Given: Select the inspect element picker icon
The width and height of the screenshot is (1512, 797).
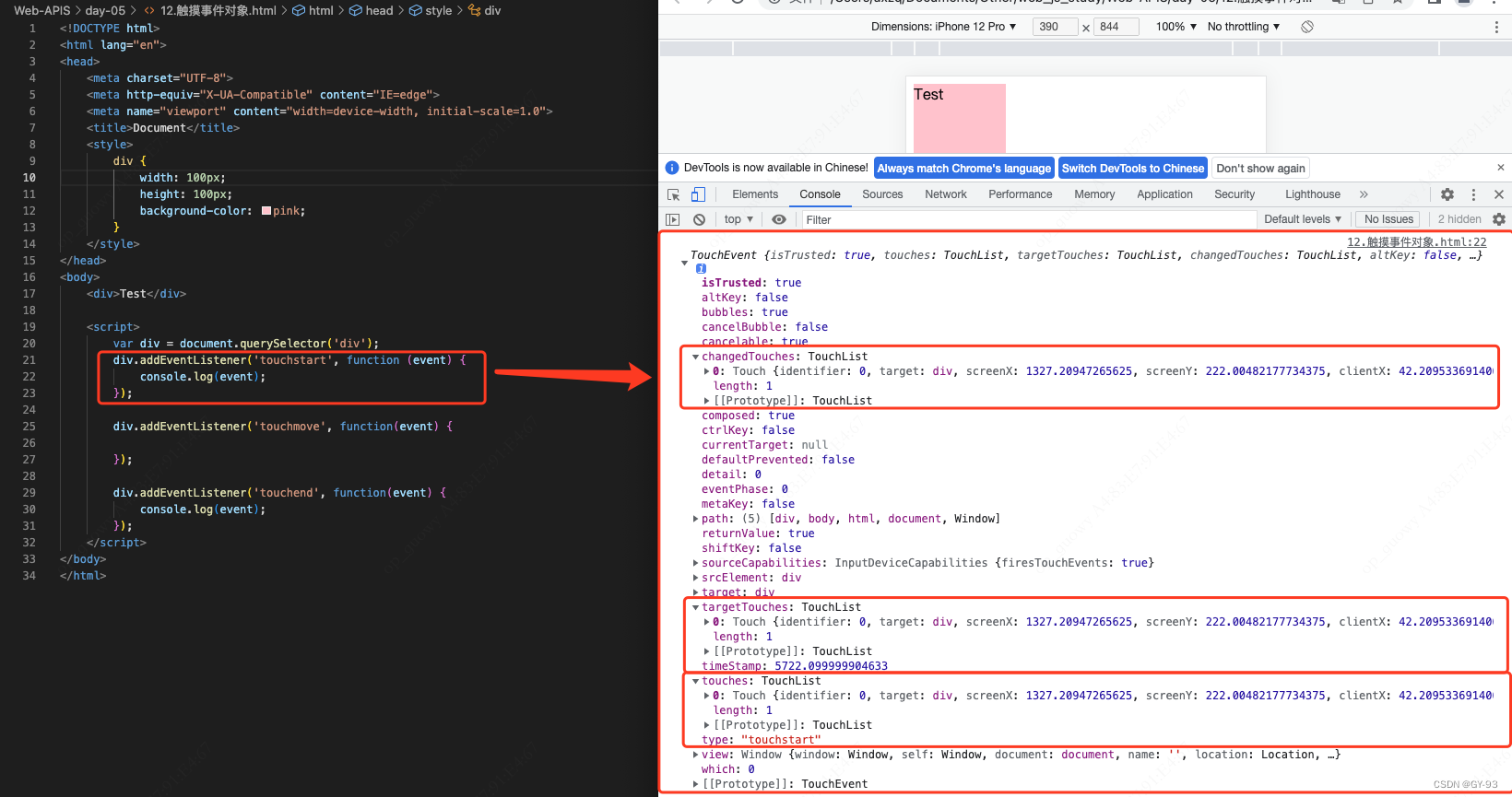Looking at the screenshot, I should (673, 194).
